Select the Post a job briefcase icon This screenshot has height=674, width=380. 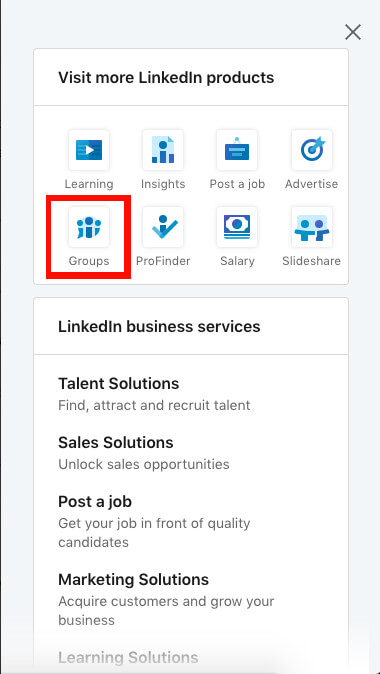click(x=237, y=150)
